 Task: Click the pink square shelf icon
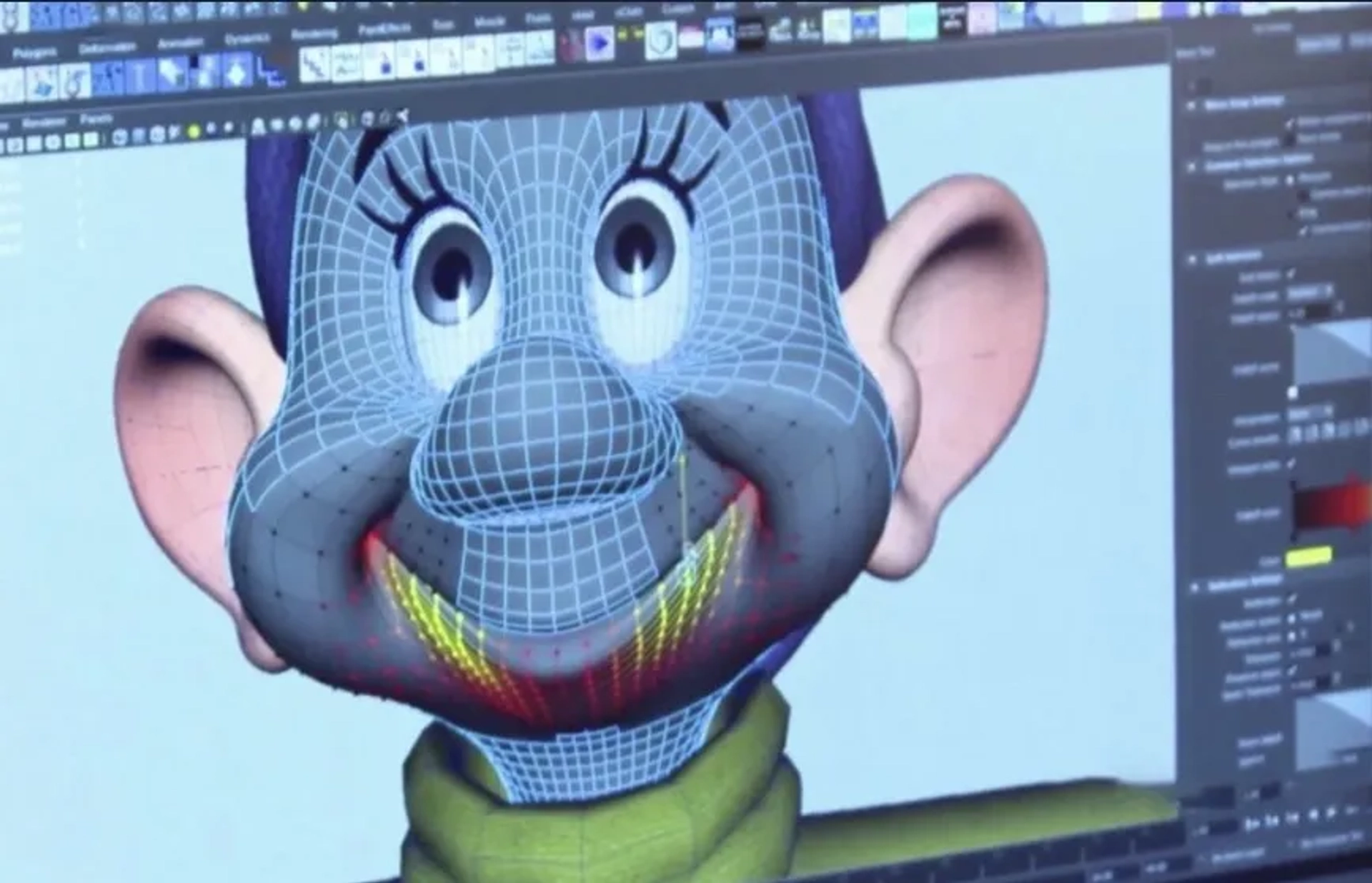(983, 19)
